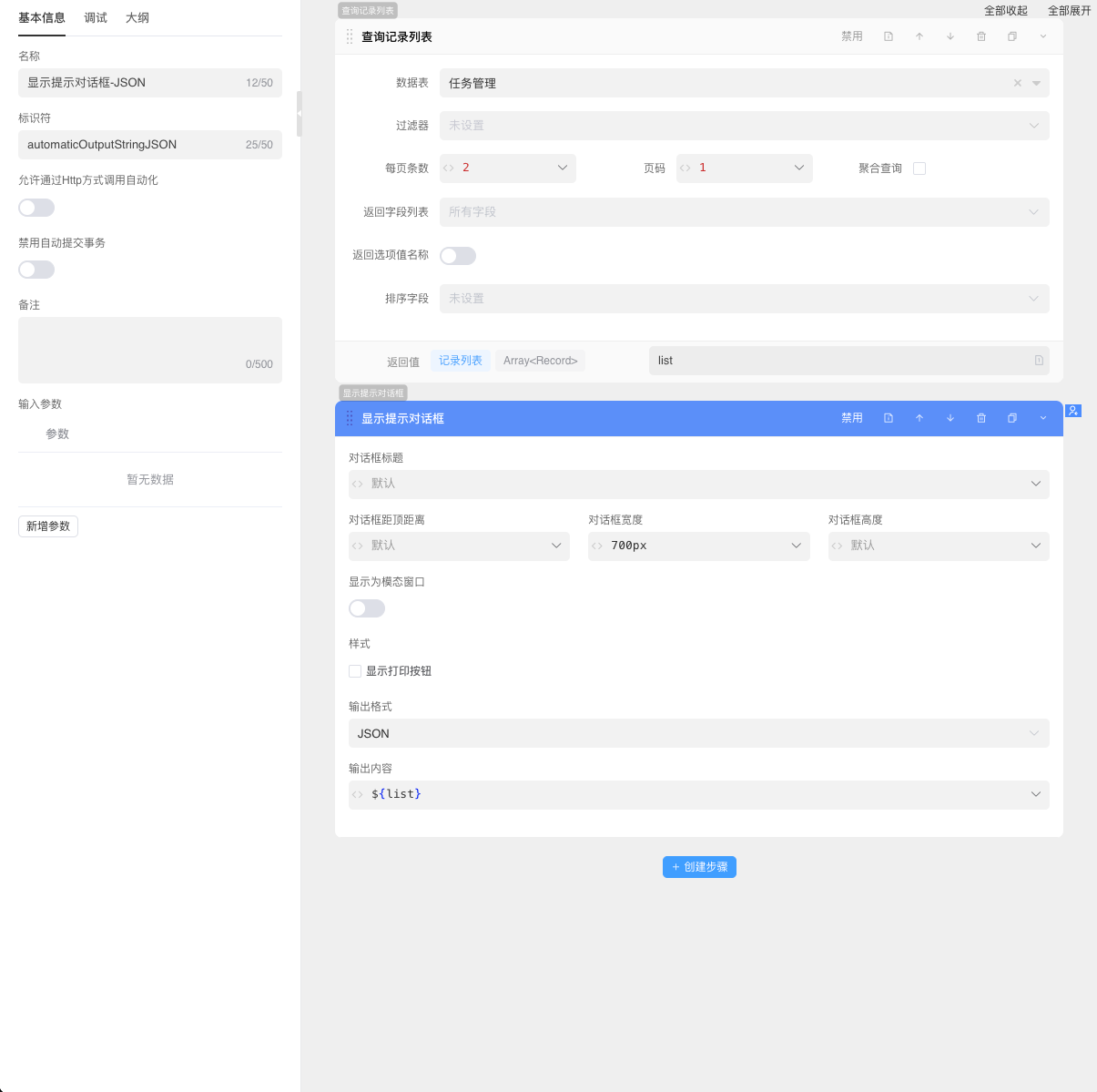Open the 大纲 tab
Image resolution: width=1097 pixels, height=1092 pixels.
point(137,17)
